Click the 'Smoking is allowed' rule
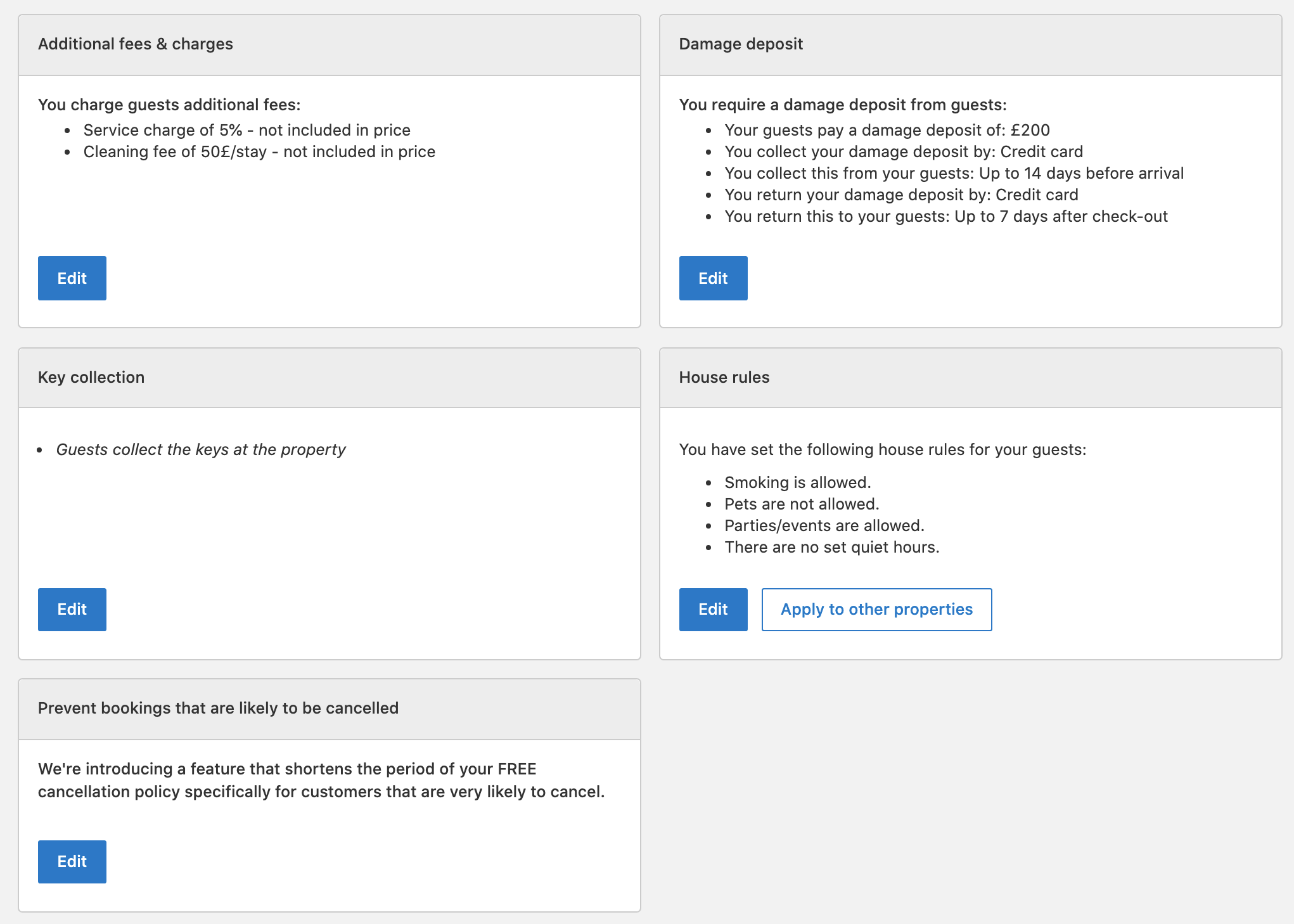The image size is (1294, 924). tap(798, 483)
